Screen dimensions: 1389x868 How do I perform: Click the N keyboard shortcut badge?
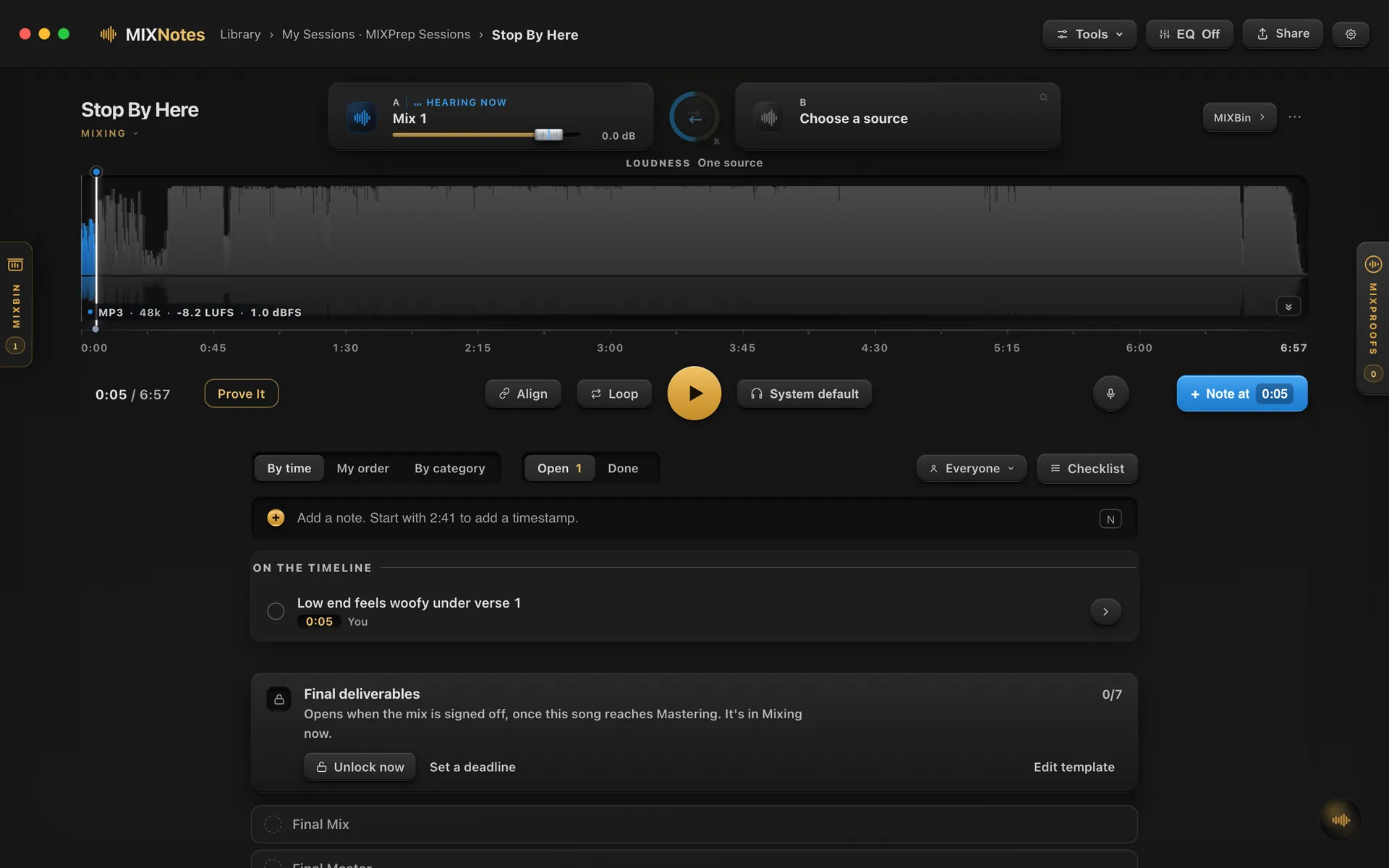point(1110,519)
